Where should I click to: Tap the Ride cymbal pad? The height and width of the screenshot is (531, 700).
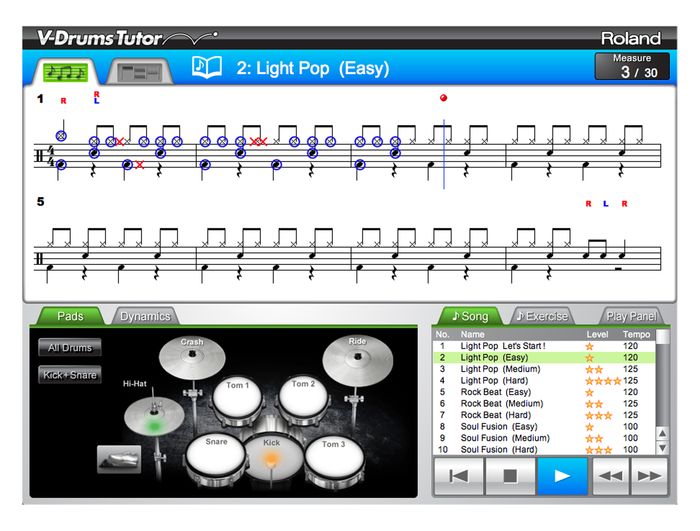[x=358, y=360]
